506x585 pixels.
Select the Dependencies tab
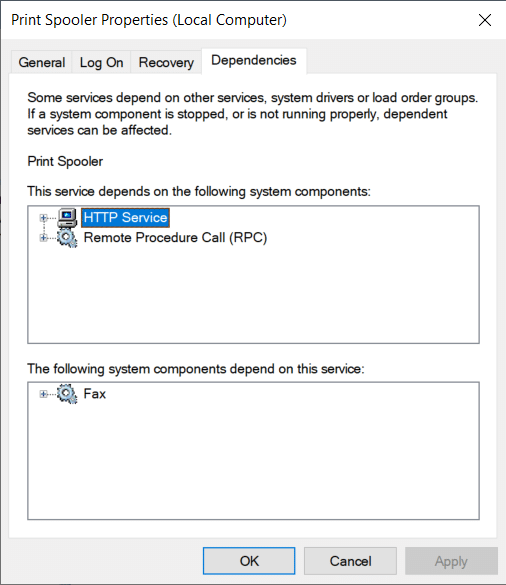tap(254, 60)
